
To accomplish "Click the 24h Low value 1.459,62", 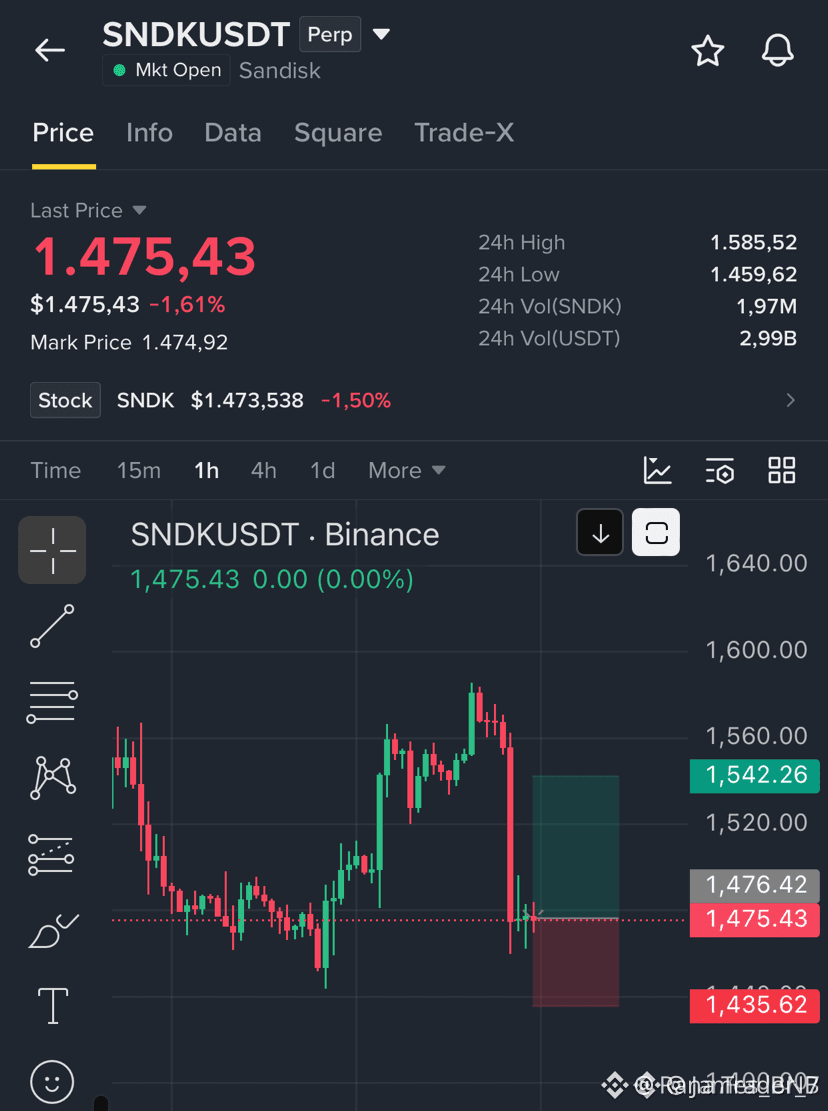I will tap(753, 274).
